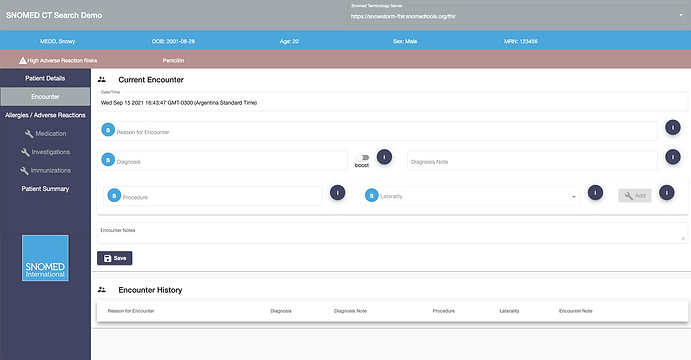
Task: Click the 'Diagnosis Note' history column header
Action: click(350, 311)
